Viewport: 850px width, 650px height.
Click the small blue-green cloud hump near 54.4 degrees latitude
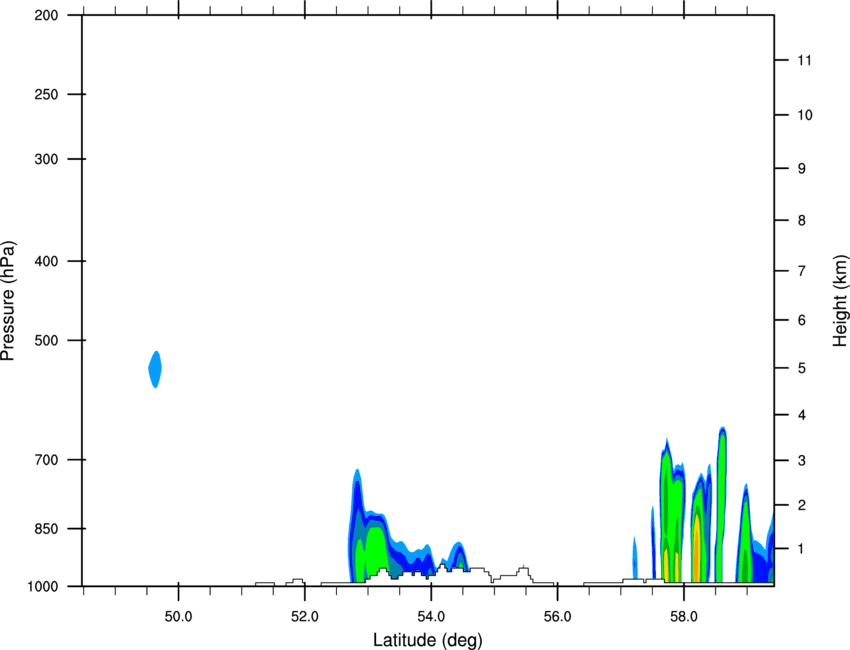click(459, 555)
